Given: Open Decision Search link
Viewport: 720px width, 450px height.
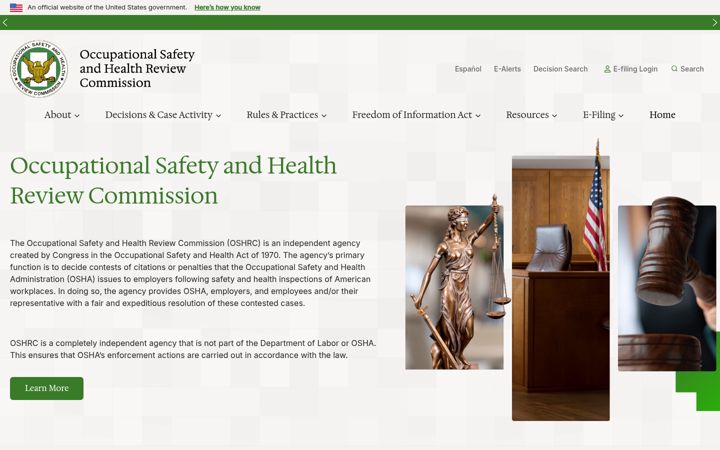Looking at the screenshot, I should [x=560, y=69].
